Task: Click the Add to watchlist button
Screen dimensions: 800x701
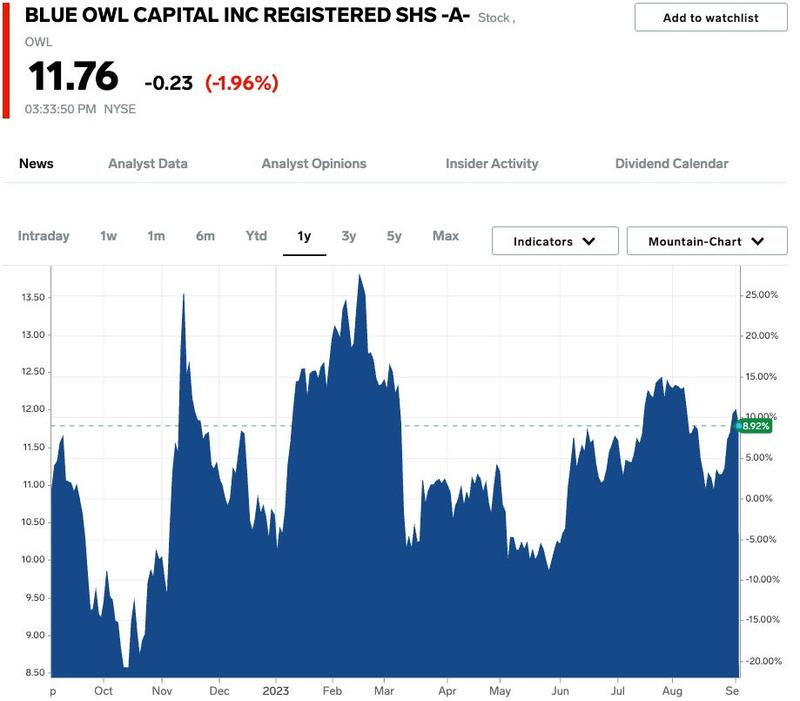Action: [710, 18]
